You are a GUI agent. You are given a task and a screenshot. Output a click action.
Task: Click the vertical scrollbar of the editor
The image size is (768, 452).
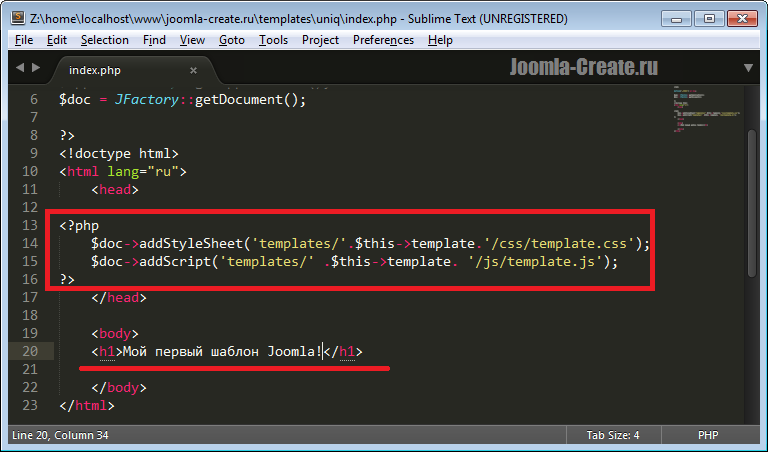click(750, 250)
